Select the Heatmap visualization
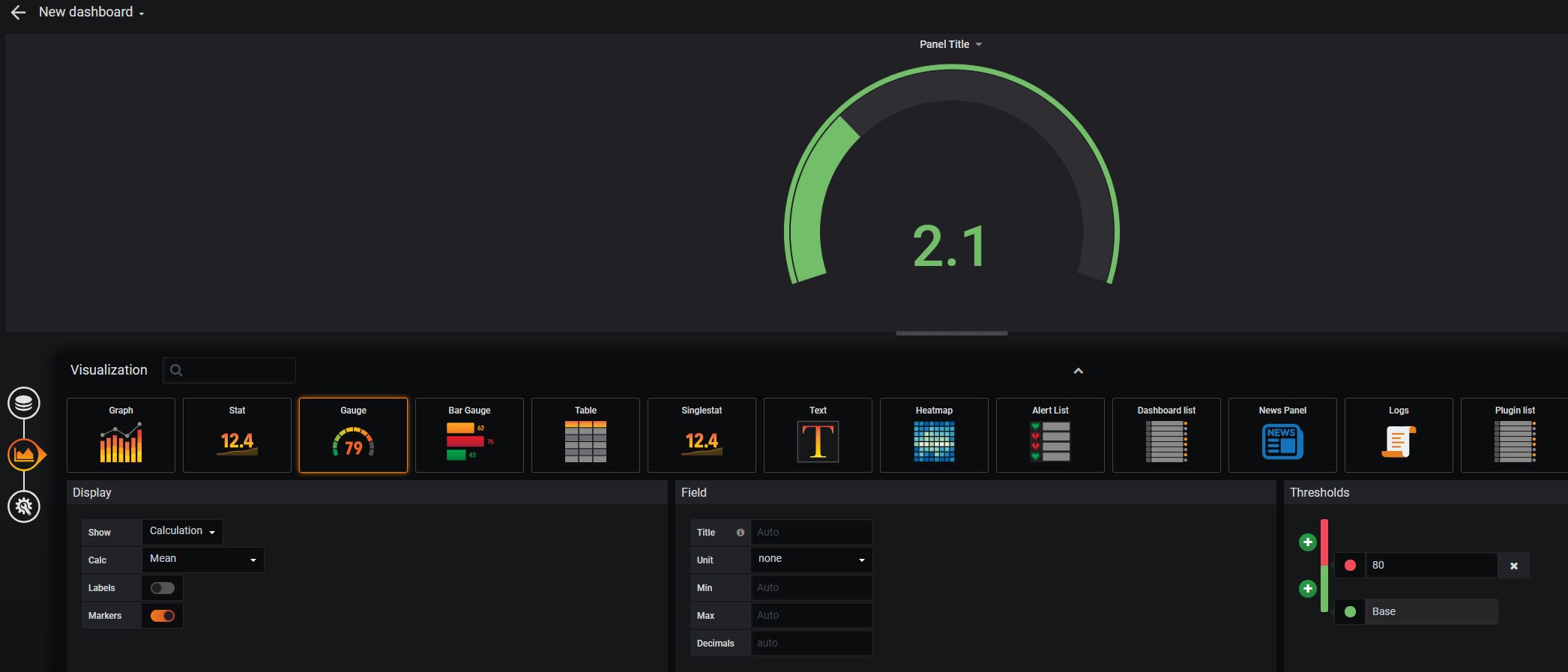Viewport: 1568px width, 672px height. (x=934, y=435)
